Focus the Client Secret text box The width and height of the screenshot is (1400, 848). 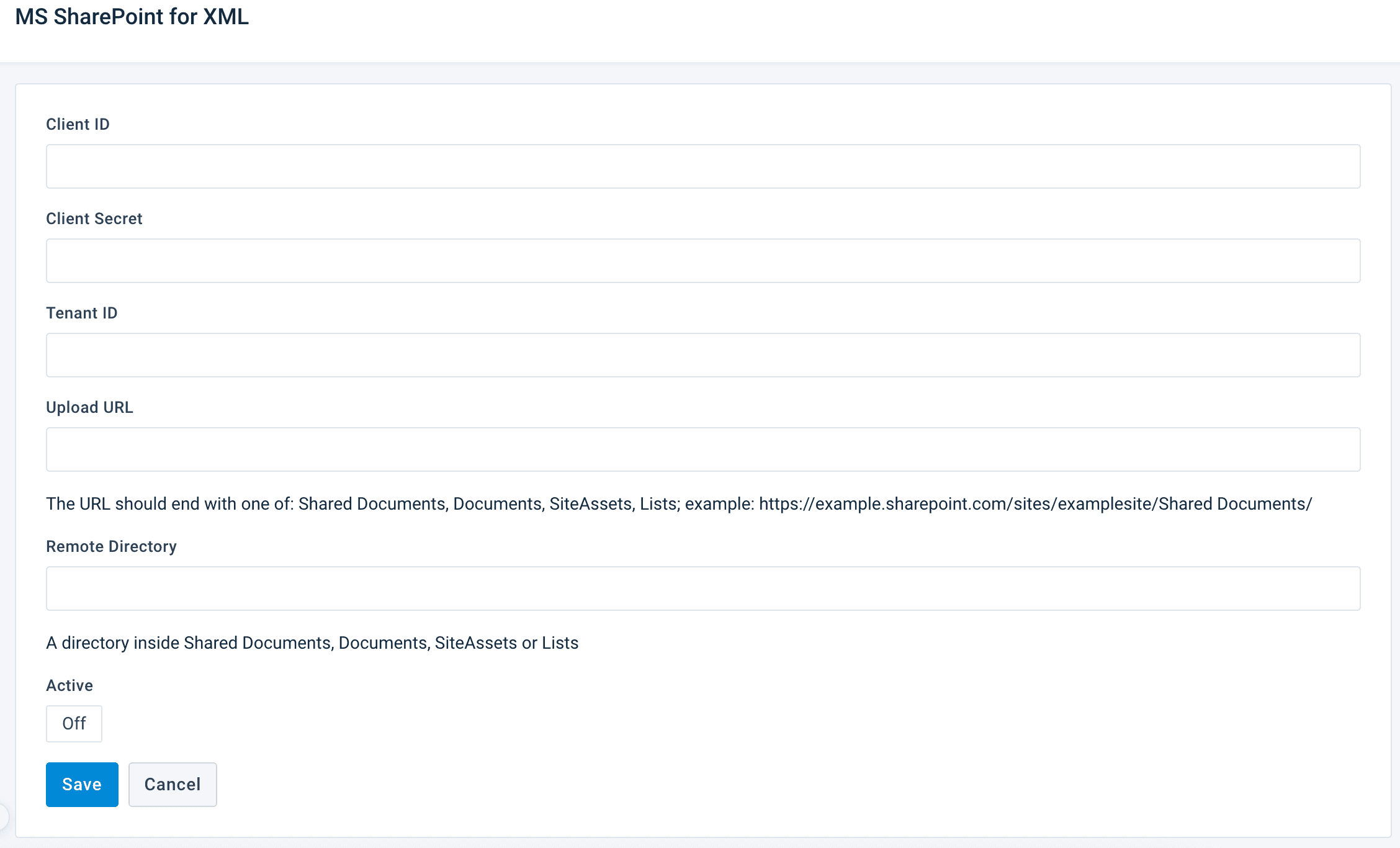[x=703, y=261]
